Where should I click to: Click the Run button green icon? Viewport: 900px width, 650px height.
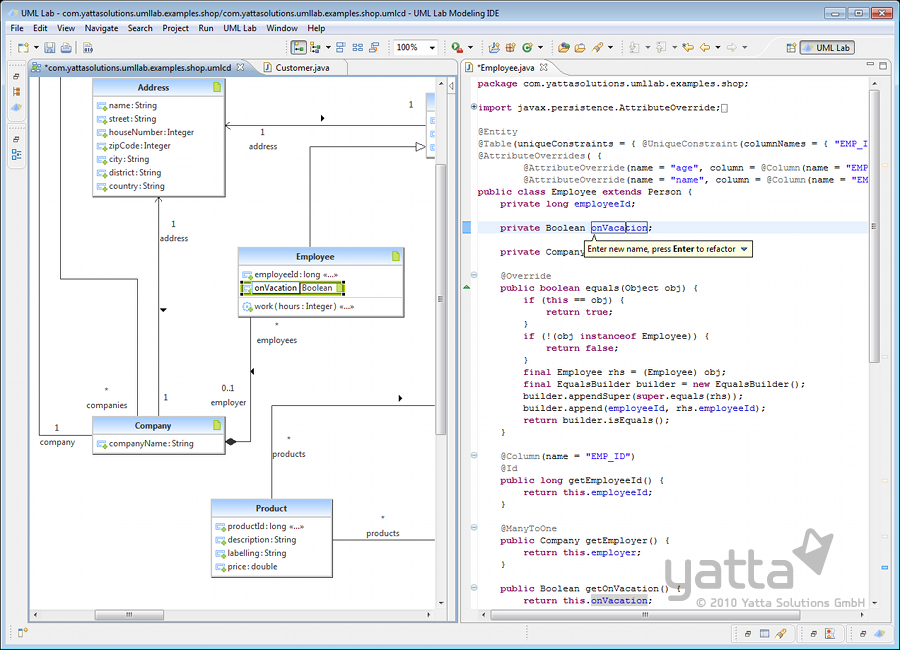point(457,47)
